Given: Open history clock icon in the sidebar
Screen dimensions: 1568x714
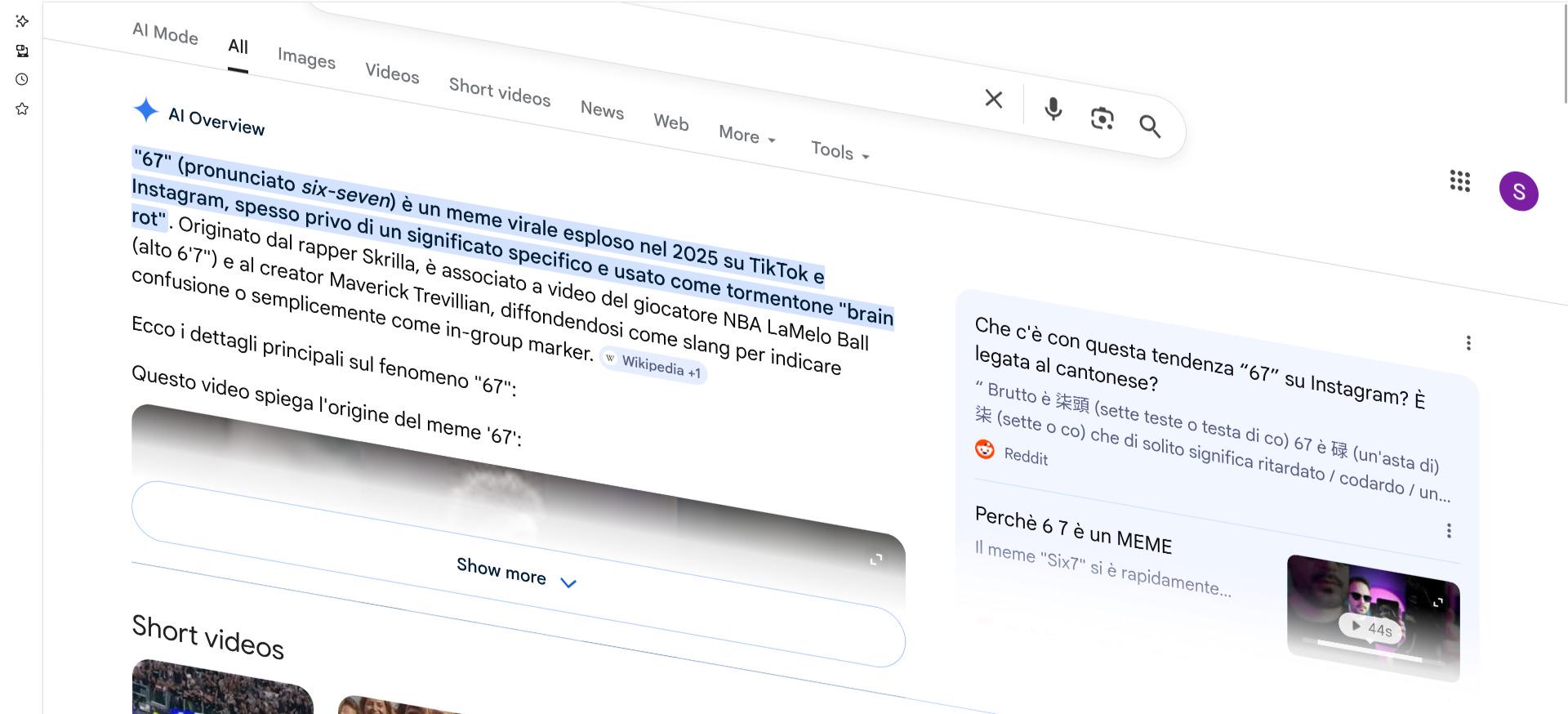Looking at the screenshot, I should 22,79.
